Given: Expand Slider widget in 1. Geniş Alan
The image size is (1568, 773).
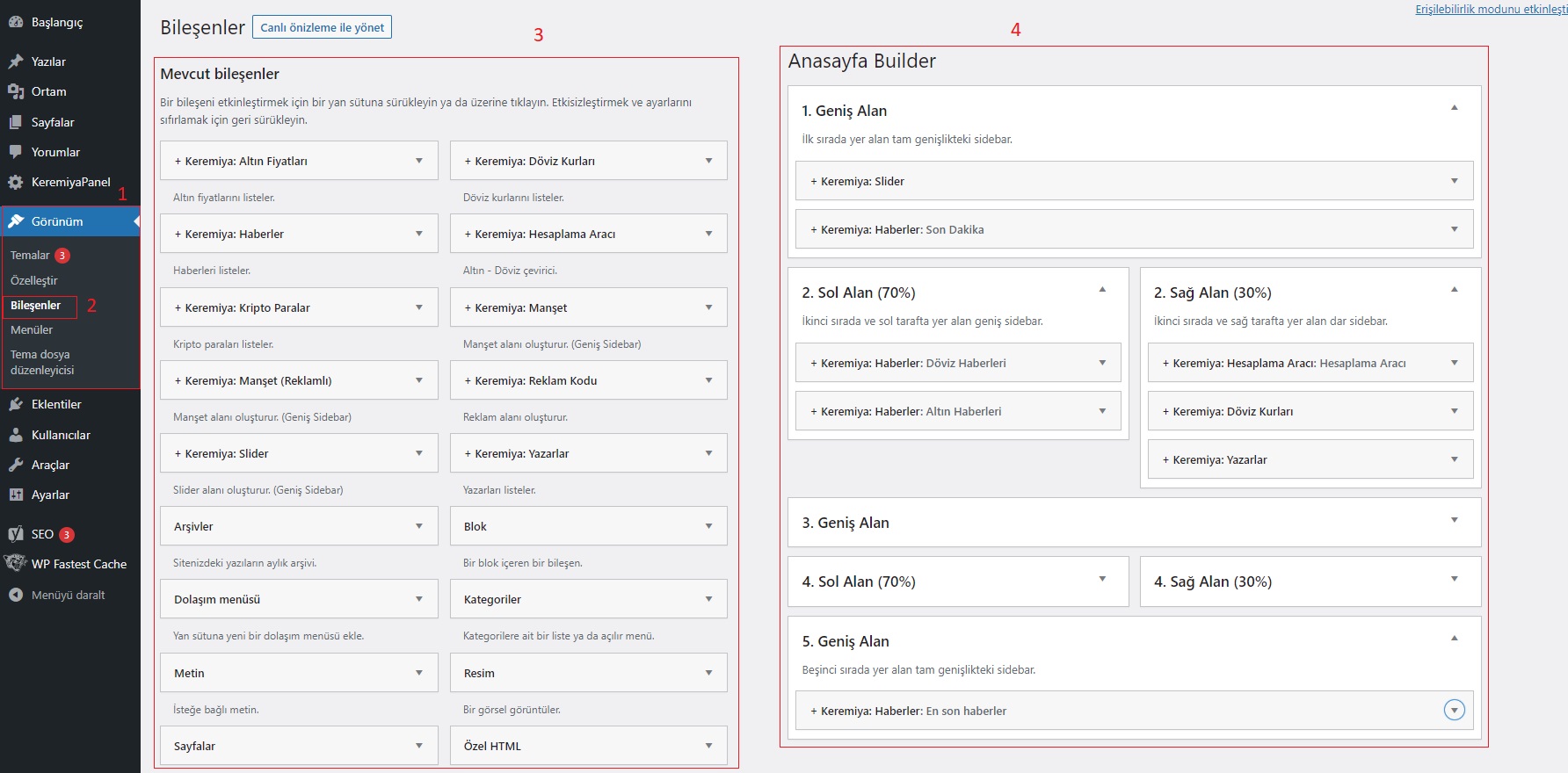Looking at the screenshot, I should 1455,181.
